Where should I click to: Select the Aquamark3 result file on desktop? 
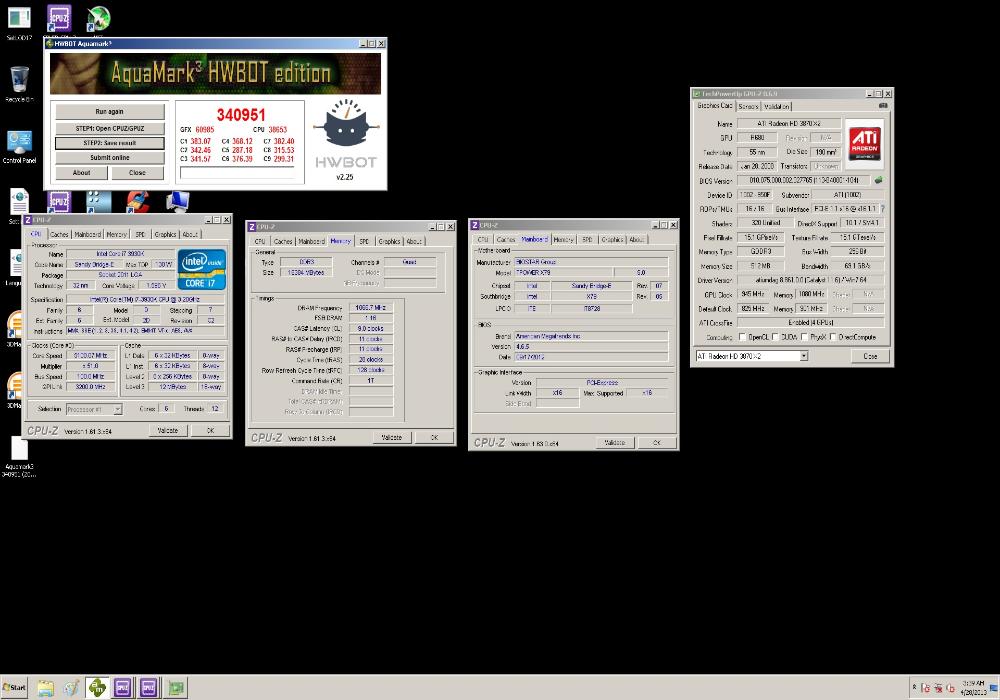[x=19, y=456]
